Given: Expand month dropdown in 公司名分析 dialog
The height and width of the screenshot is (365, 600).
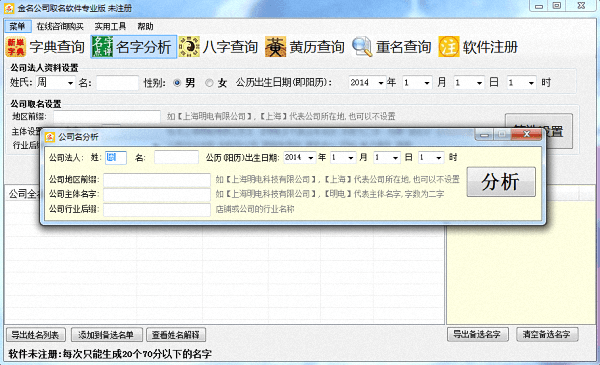Looking at the screenshot, I should (351, 158).
